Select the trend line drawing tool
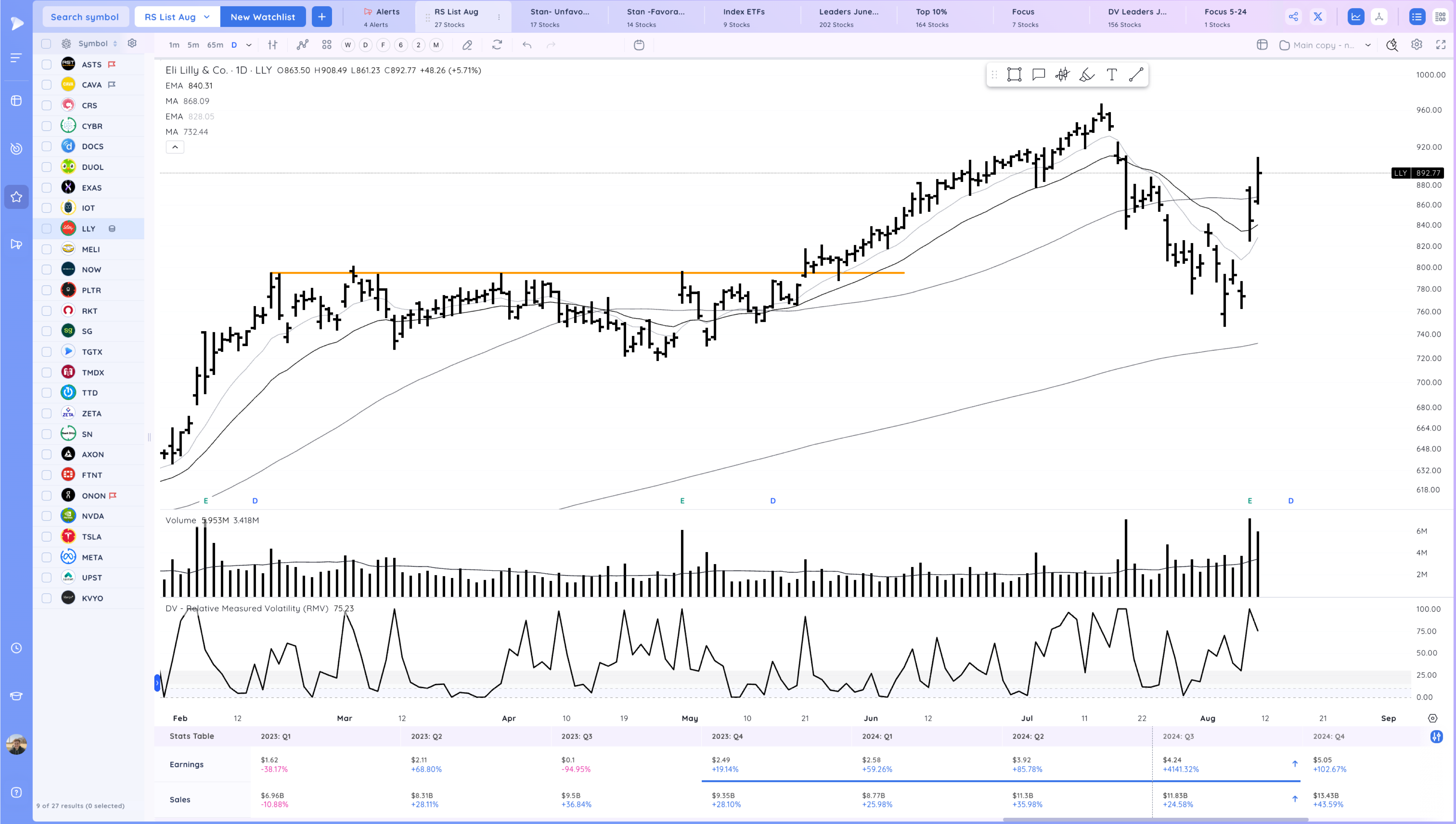Viewport: 1456px width, 824px height. pyautogui.click(x=1136, y=75)
